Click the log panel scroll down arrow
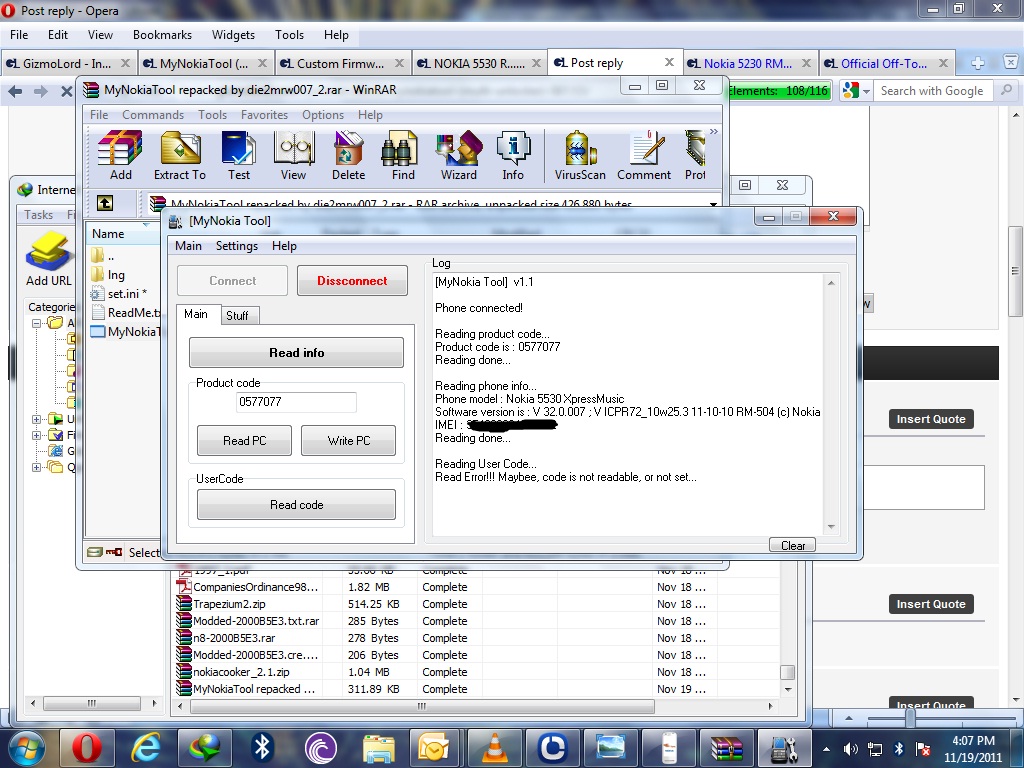The image size is (1024, 768). (831, 527)
